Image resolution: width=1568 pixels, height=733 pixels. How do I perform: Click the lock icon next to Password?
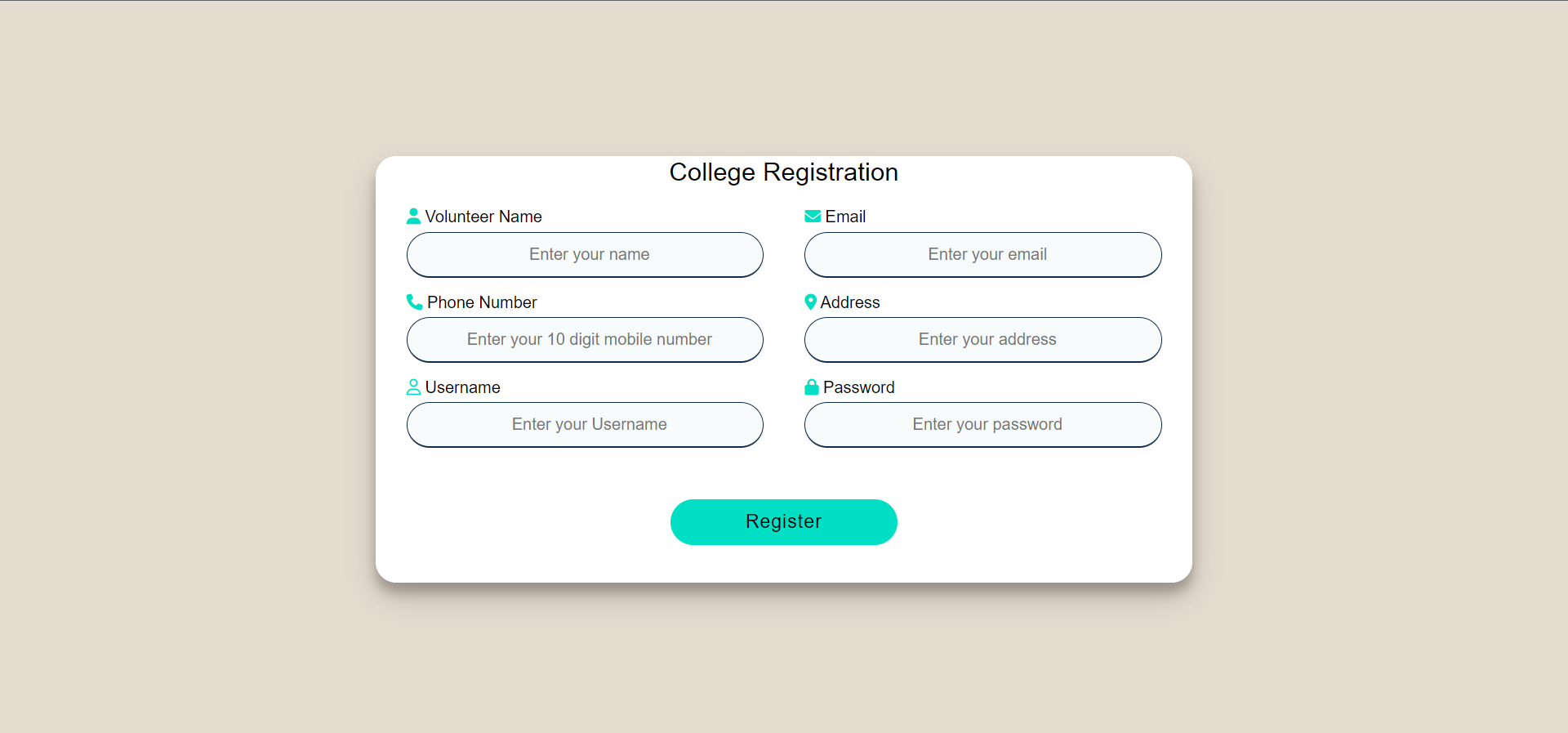tap(811, 387)
